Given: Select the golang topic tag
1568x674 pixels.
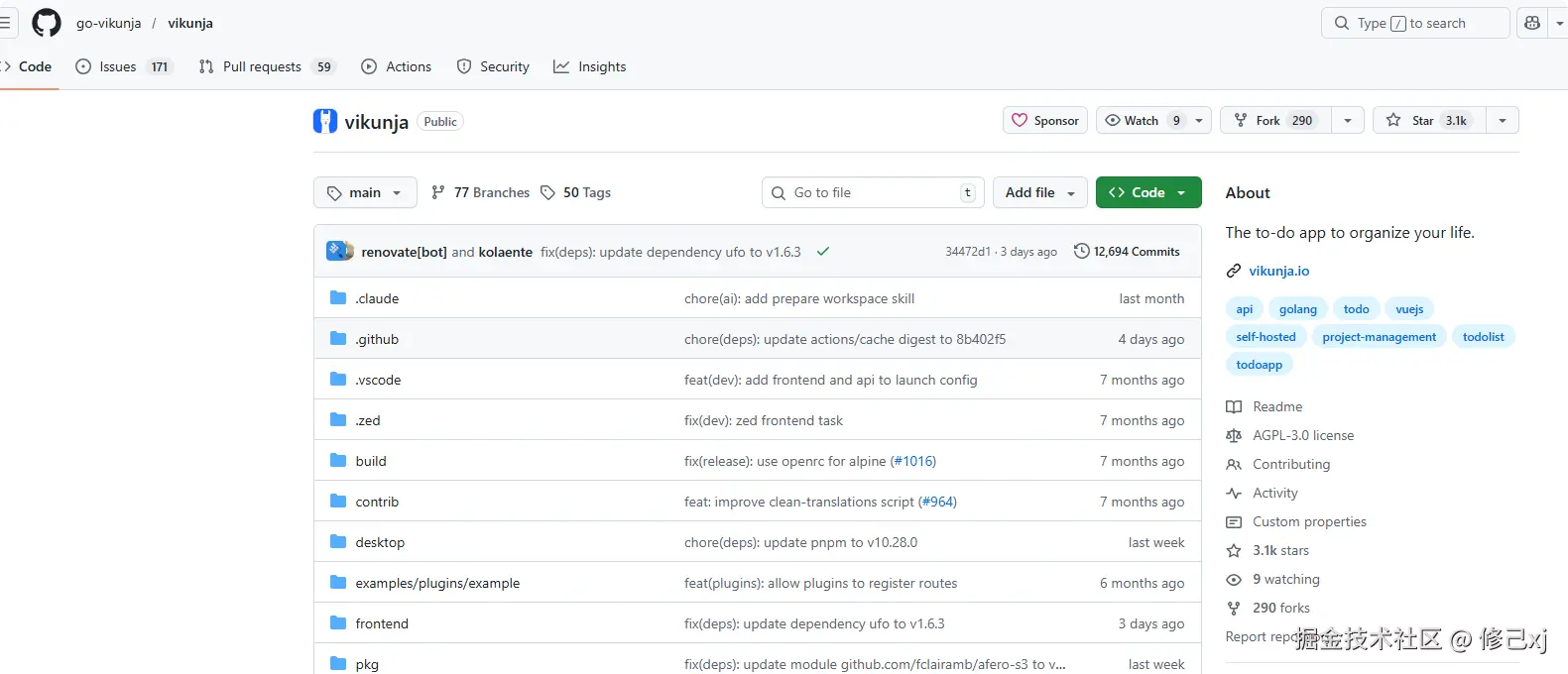Looking at the screenshot, I should coord(1297,309).
